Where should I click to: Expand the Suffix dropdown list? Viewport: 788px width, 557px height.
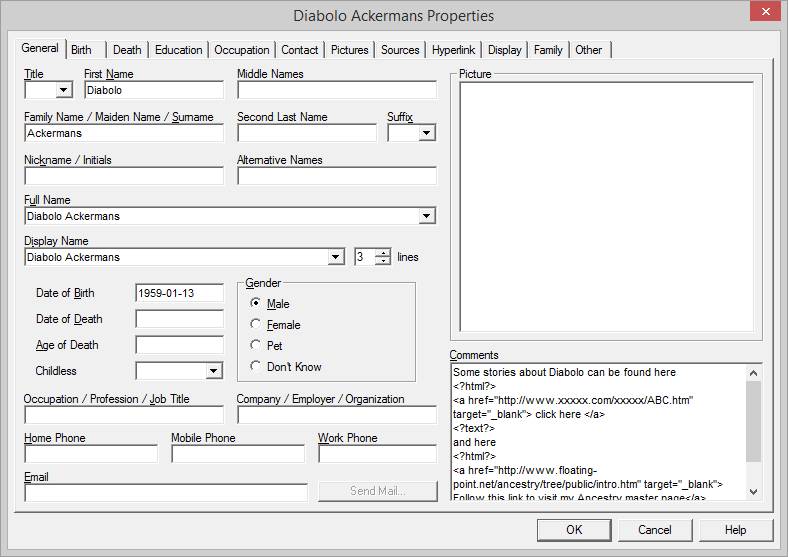[x=427, y=133]
